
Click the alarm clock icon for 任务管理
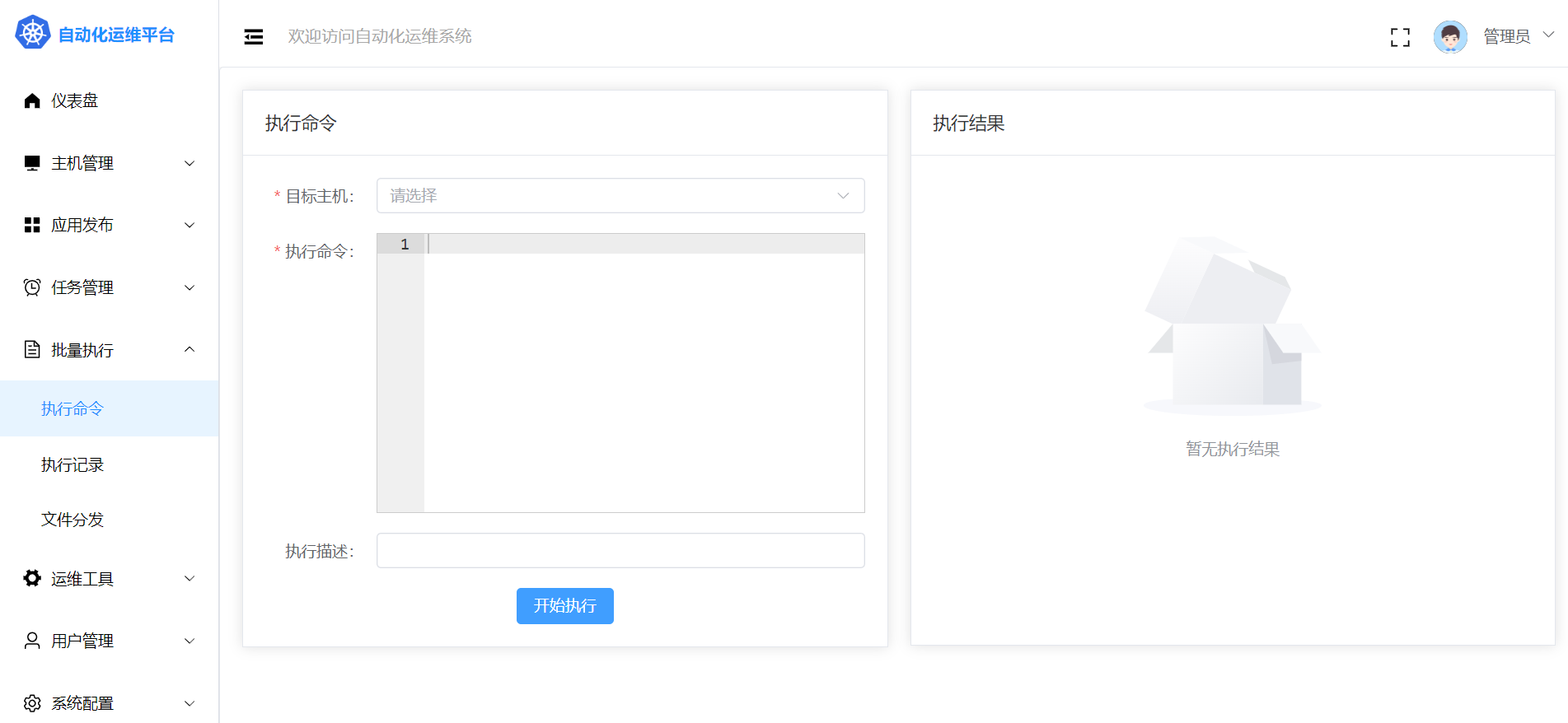32,287
